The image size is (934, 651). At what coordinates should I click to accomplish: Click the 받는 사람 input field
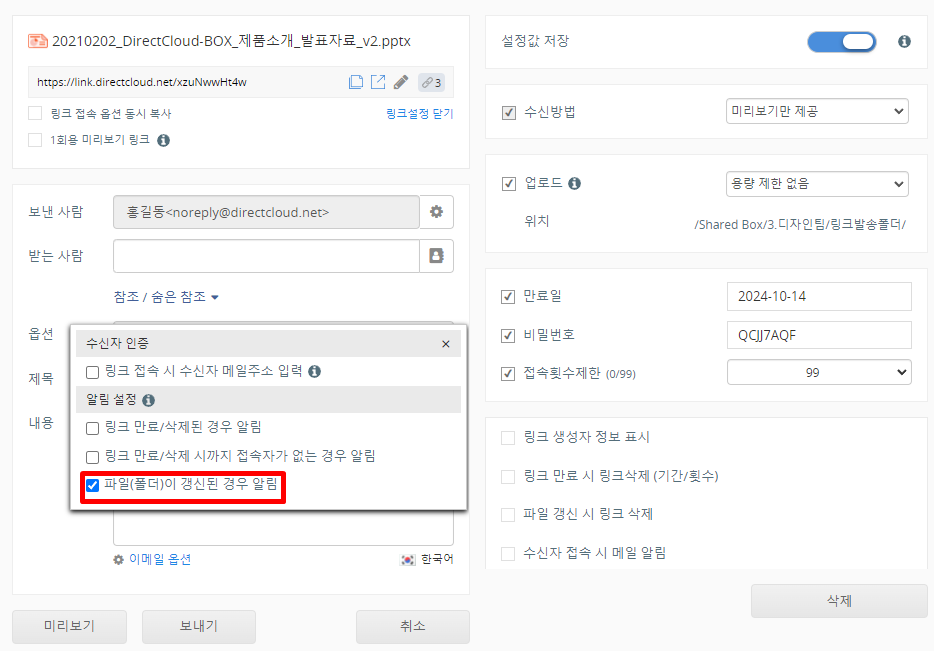pos(265,256)
